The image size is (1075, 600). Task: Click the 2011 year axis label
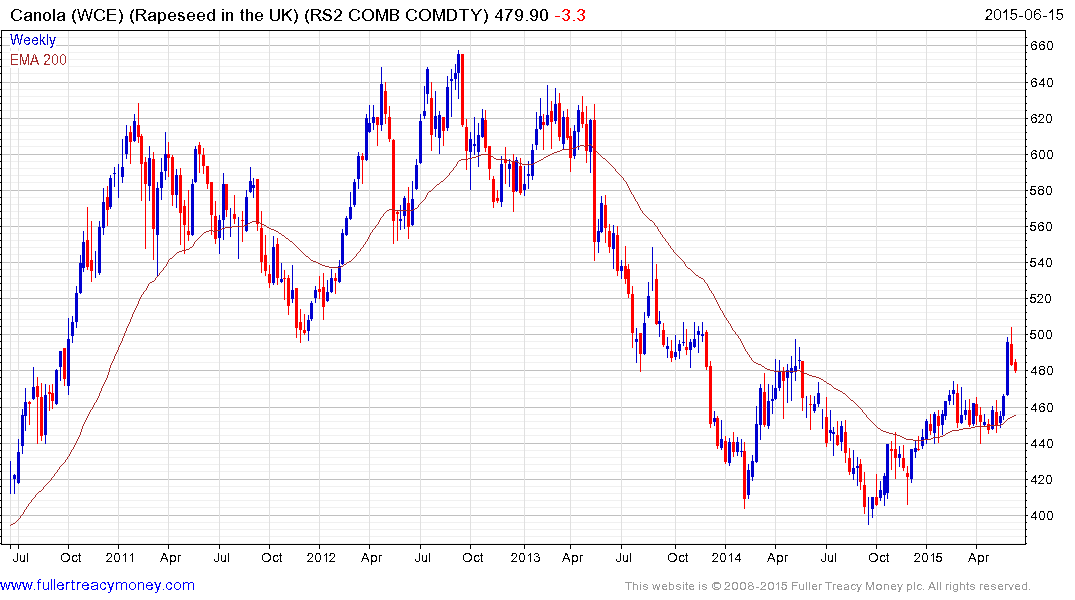click(120, 557)
